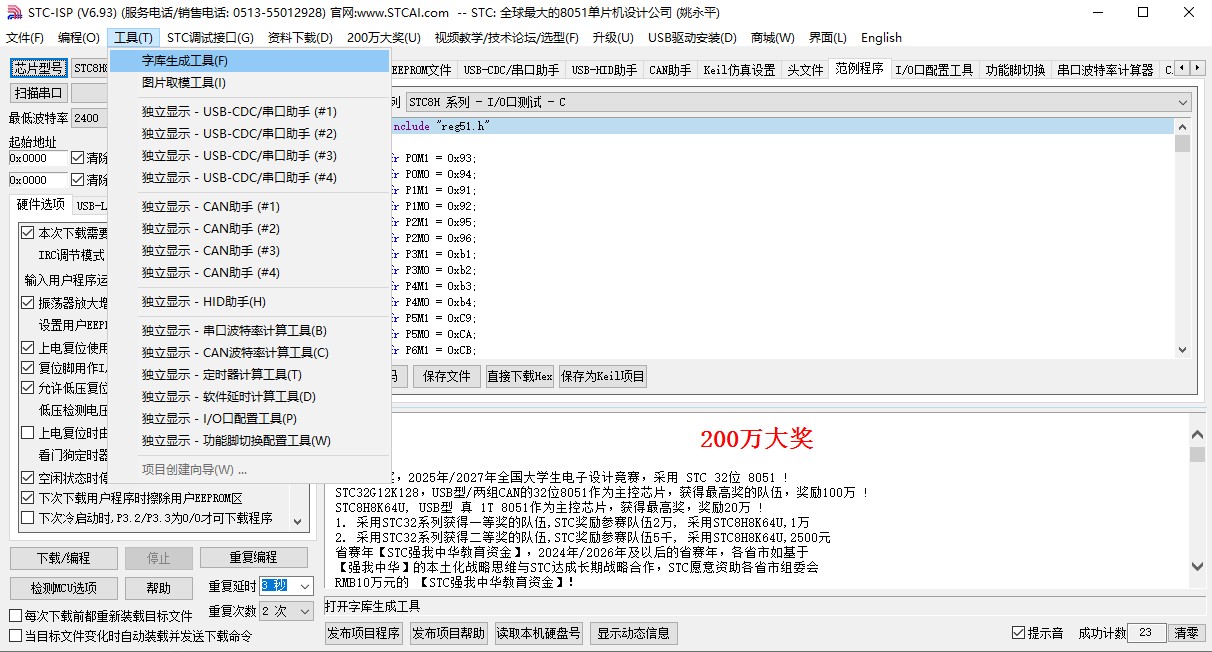The width and height of the screenshot is (1212, 652).
Task: Toggle 允许低压复位 checkbox
Action: tap(28, 388)
